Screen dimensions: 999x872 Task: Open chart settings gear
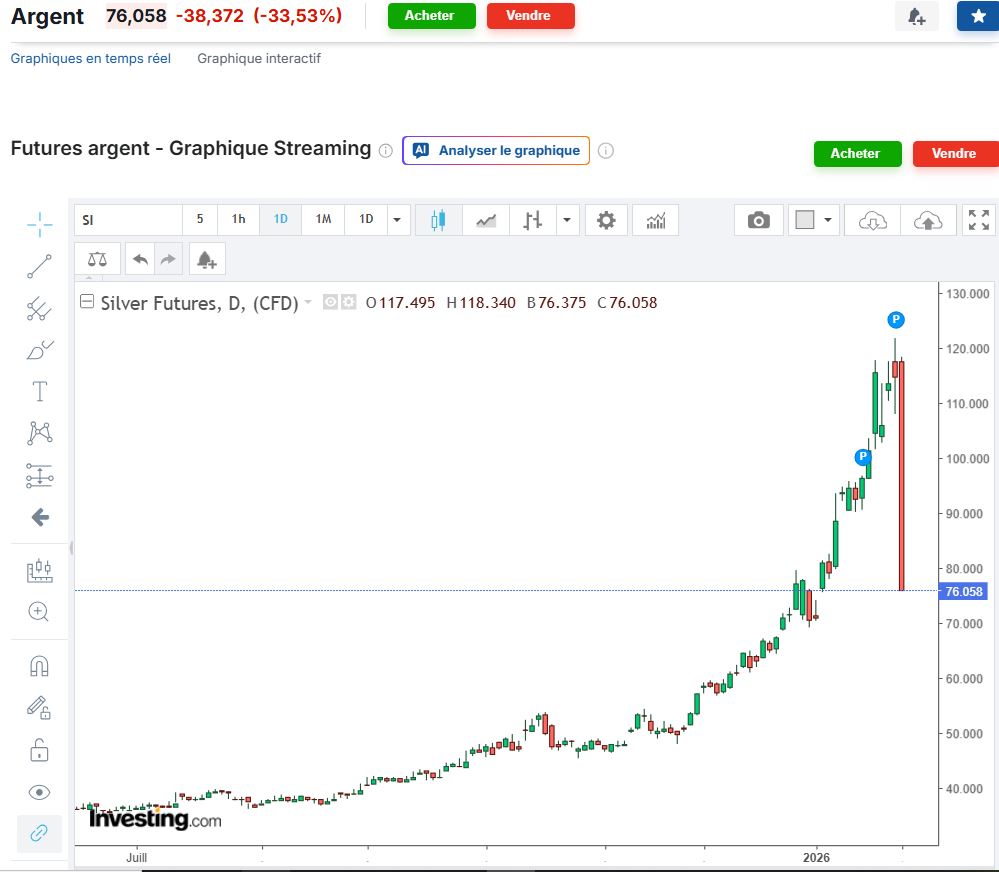pos(606,220)
